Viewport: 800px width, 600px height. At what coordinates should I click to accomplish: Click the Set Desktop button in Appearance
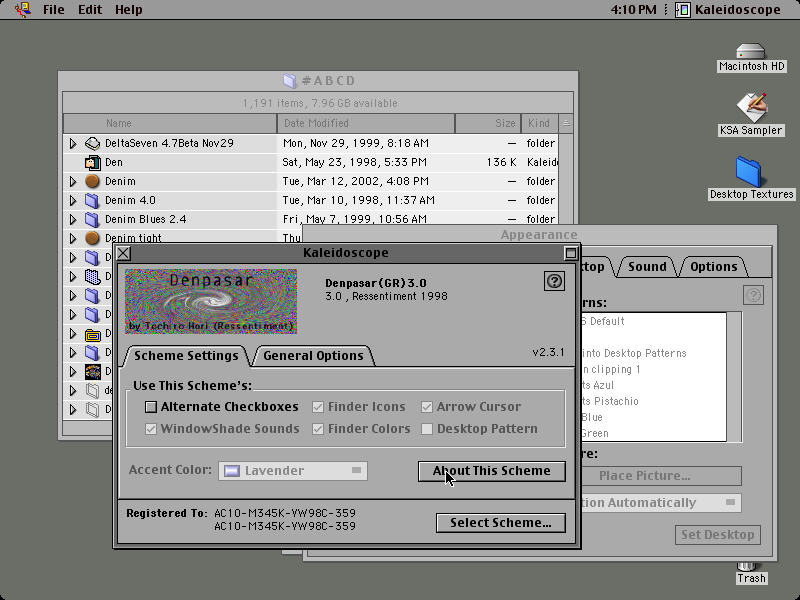pyautogui.click(x=718, y=535)
